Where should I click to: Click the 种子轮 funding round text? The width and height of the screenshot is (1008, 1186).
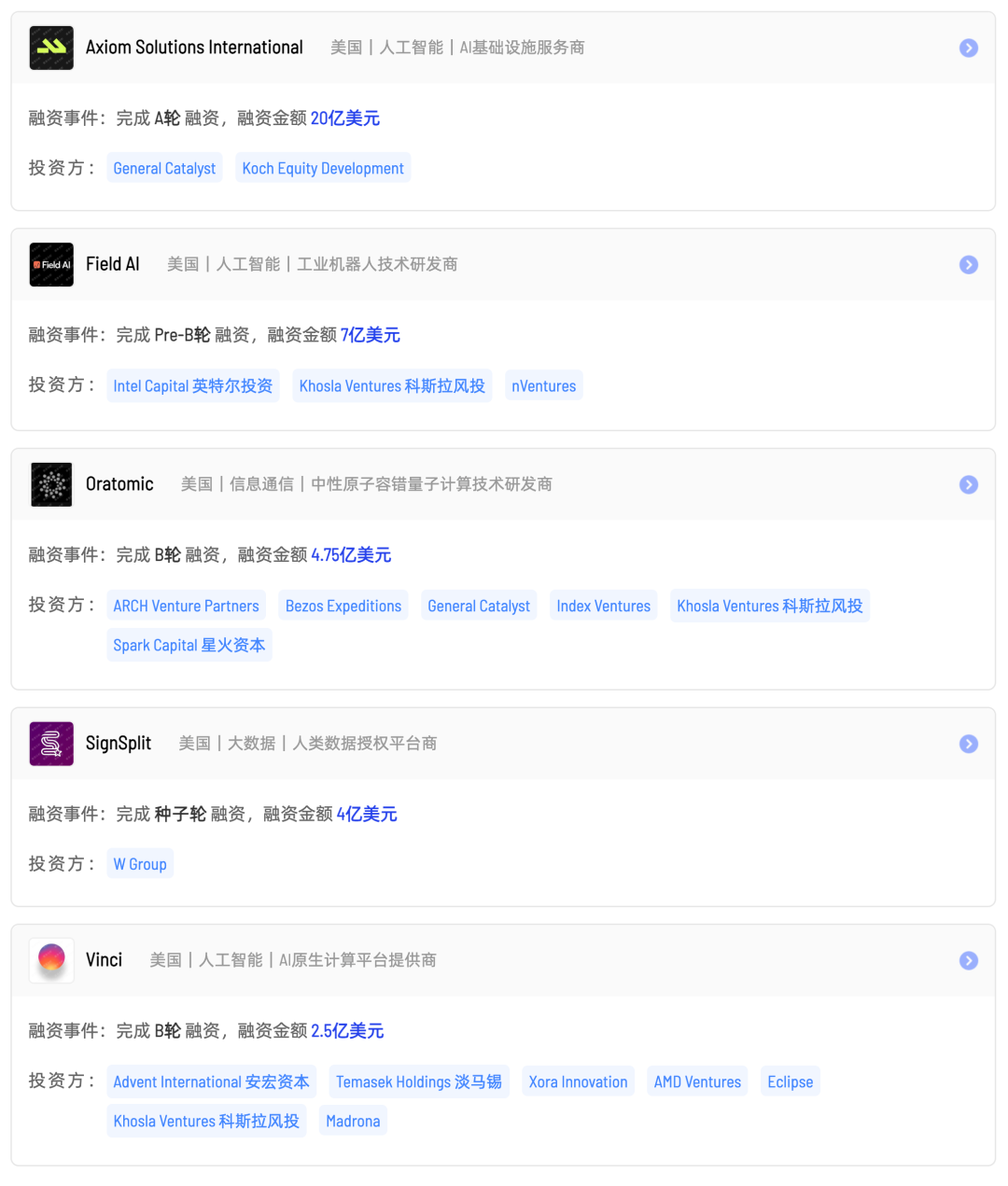pos(180,814)
